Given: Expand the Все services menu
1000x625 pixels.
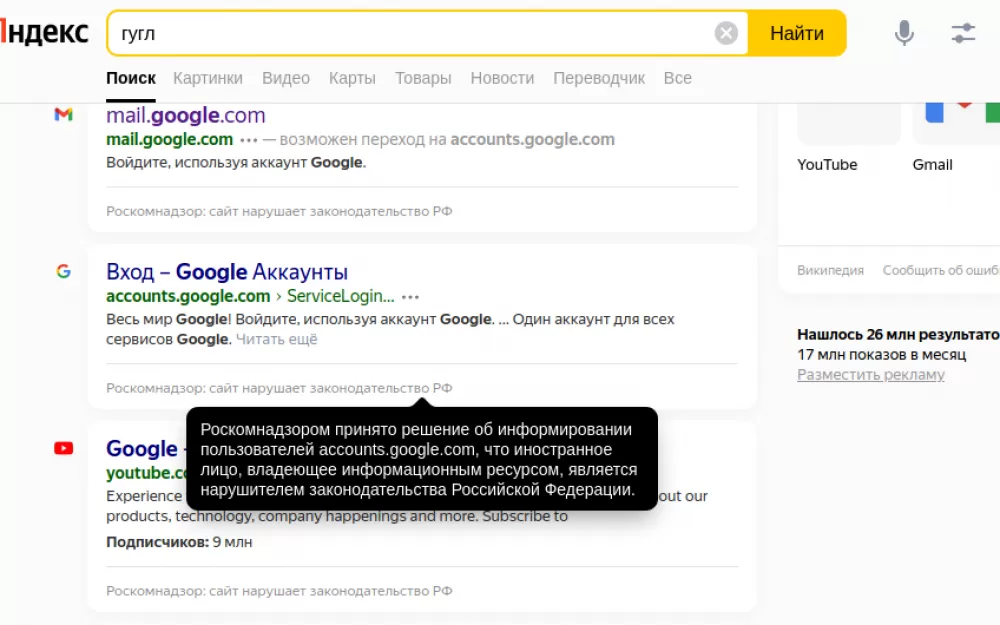Looking at the screenshot, I should click(x=677, y=78).
